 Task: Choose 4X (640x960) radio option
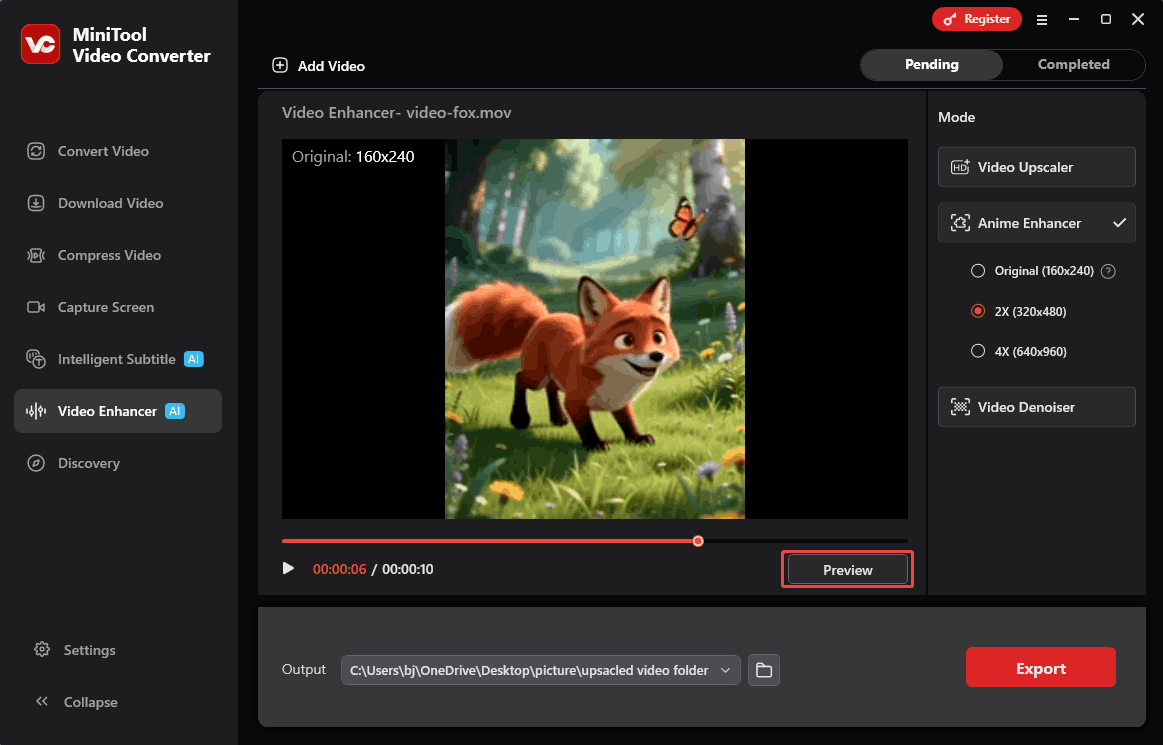(978, 351)
